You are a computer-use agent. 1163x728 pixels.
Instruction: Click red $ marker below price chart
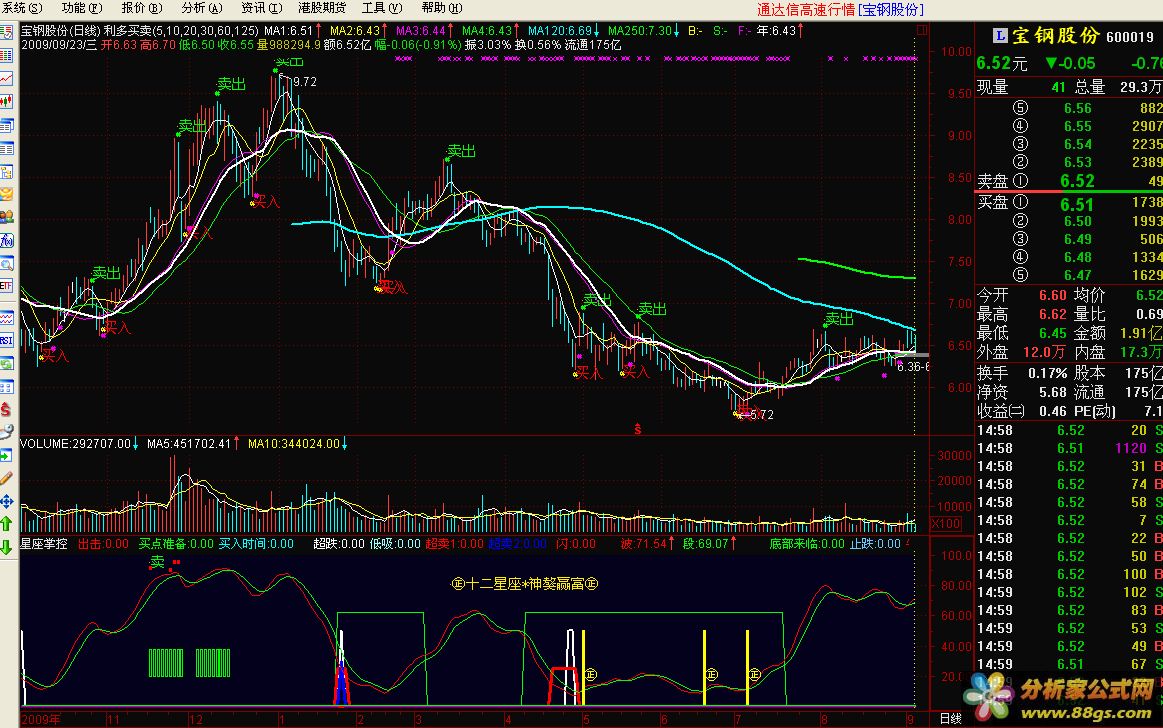(x=638, y=428)
